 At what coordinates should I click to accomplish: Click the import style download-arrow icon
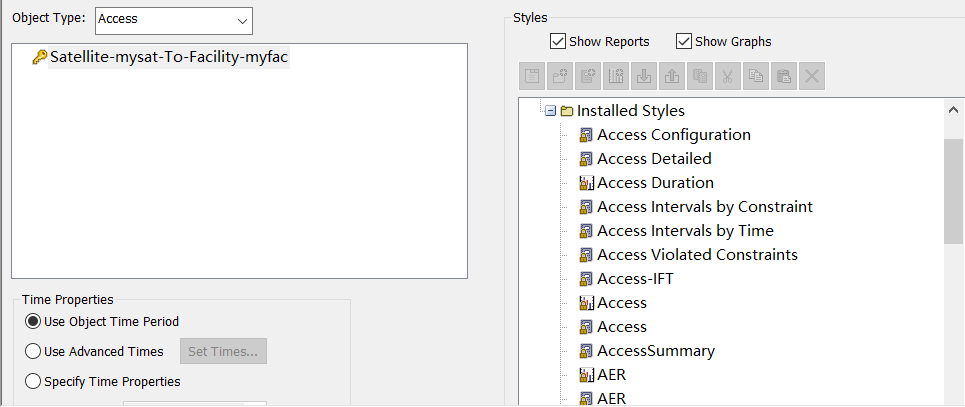644,76
